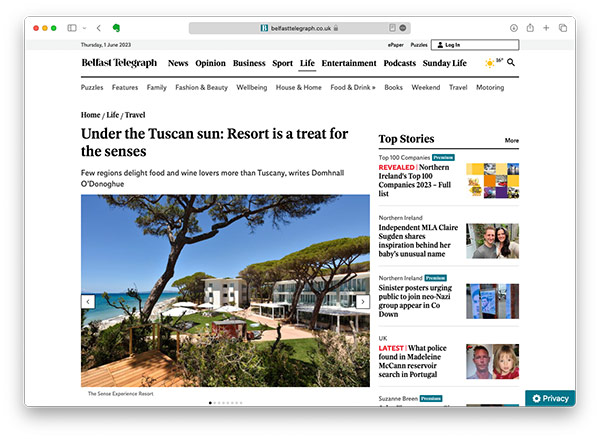600x439 pixels.
Task: Select the first gallery pagination dot
Action: coord(210,402)
